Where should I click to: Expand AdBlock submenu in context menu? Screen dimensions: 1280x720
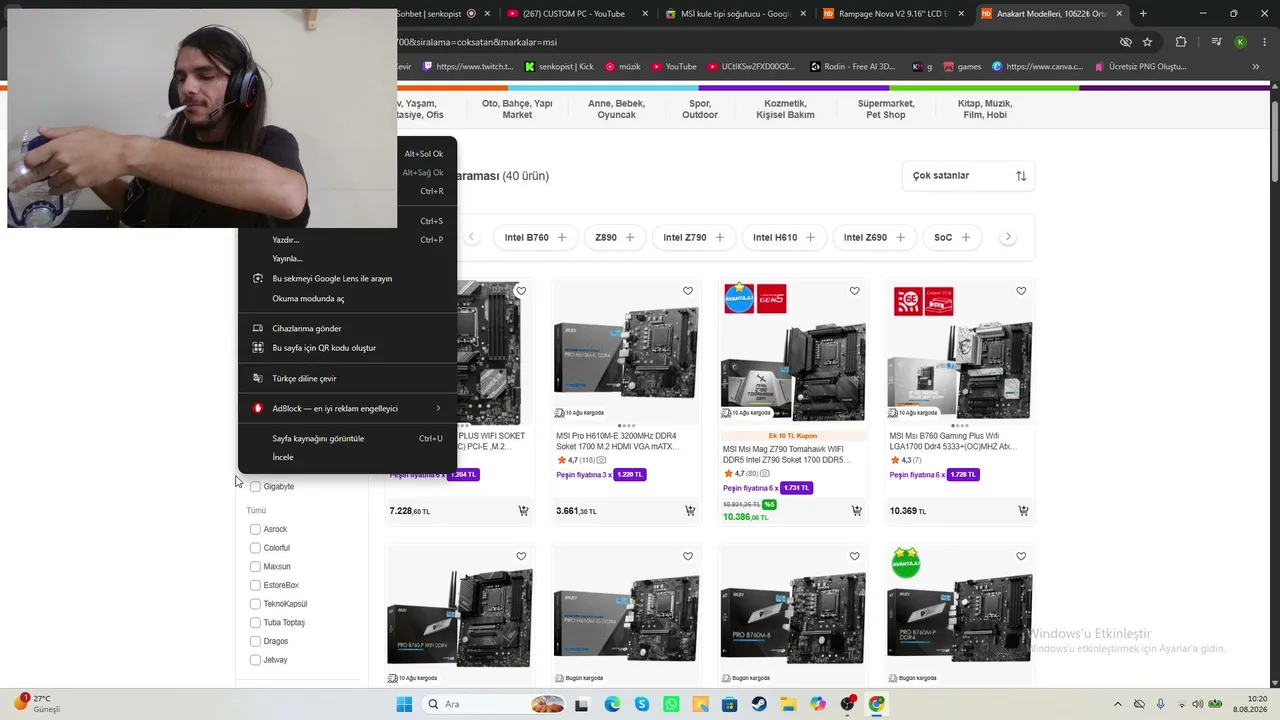click(x=347, y=408)
